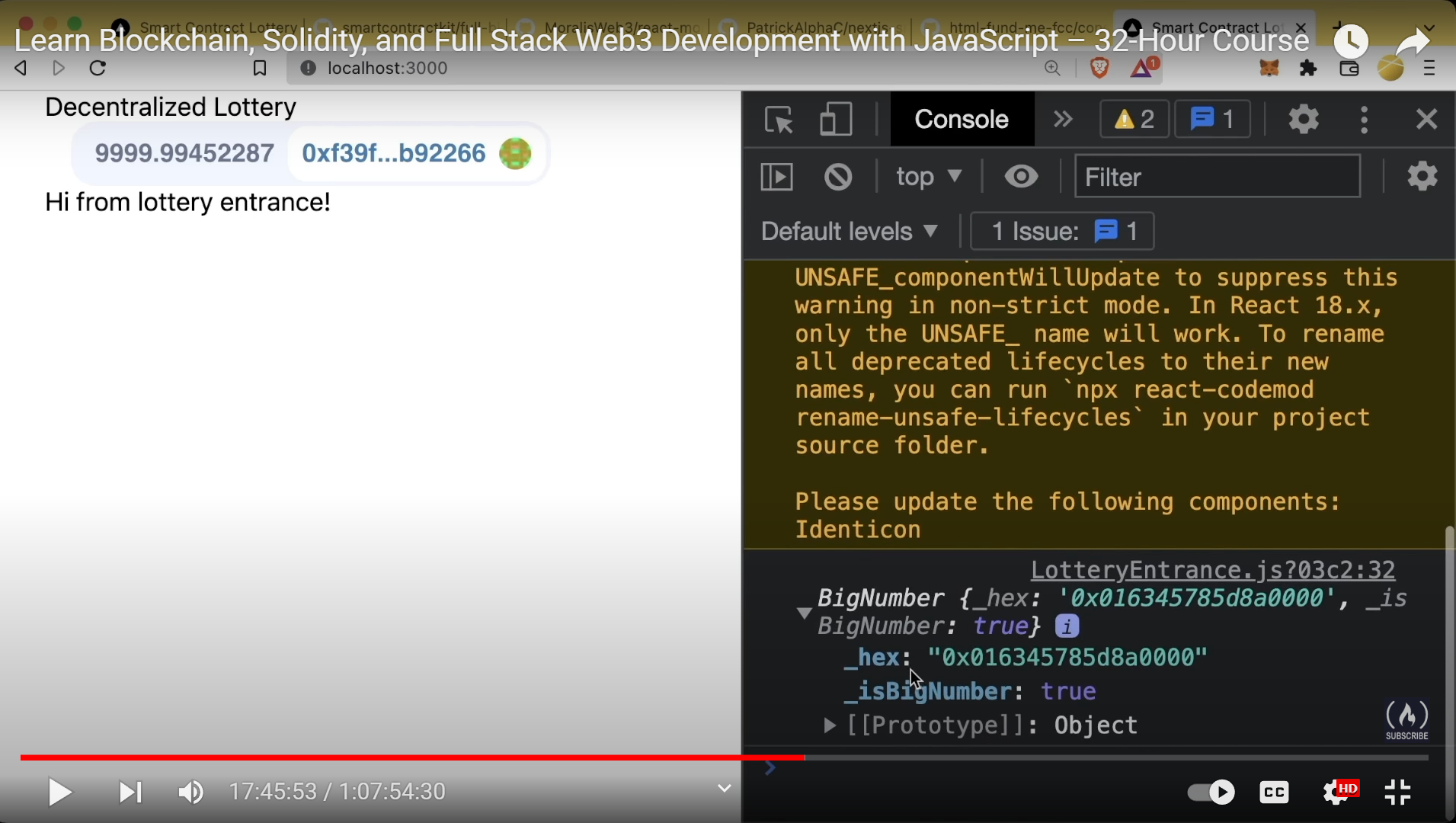Image resolution: width=1456 pixels, height=823 pixels.
Task: Click the wallet balance 9999.99452287
Action: 184,153
